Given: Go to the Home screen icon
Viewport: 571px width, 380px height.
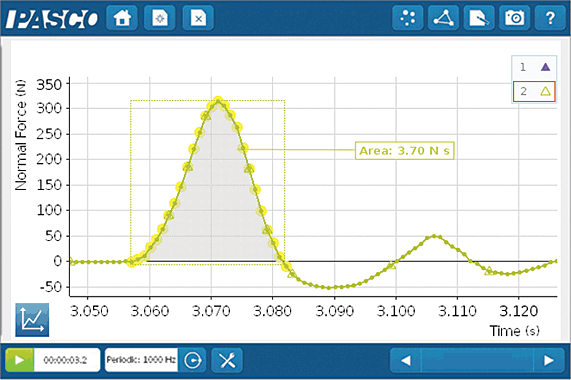Looking at the screenshot, I should [122, 18].
